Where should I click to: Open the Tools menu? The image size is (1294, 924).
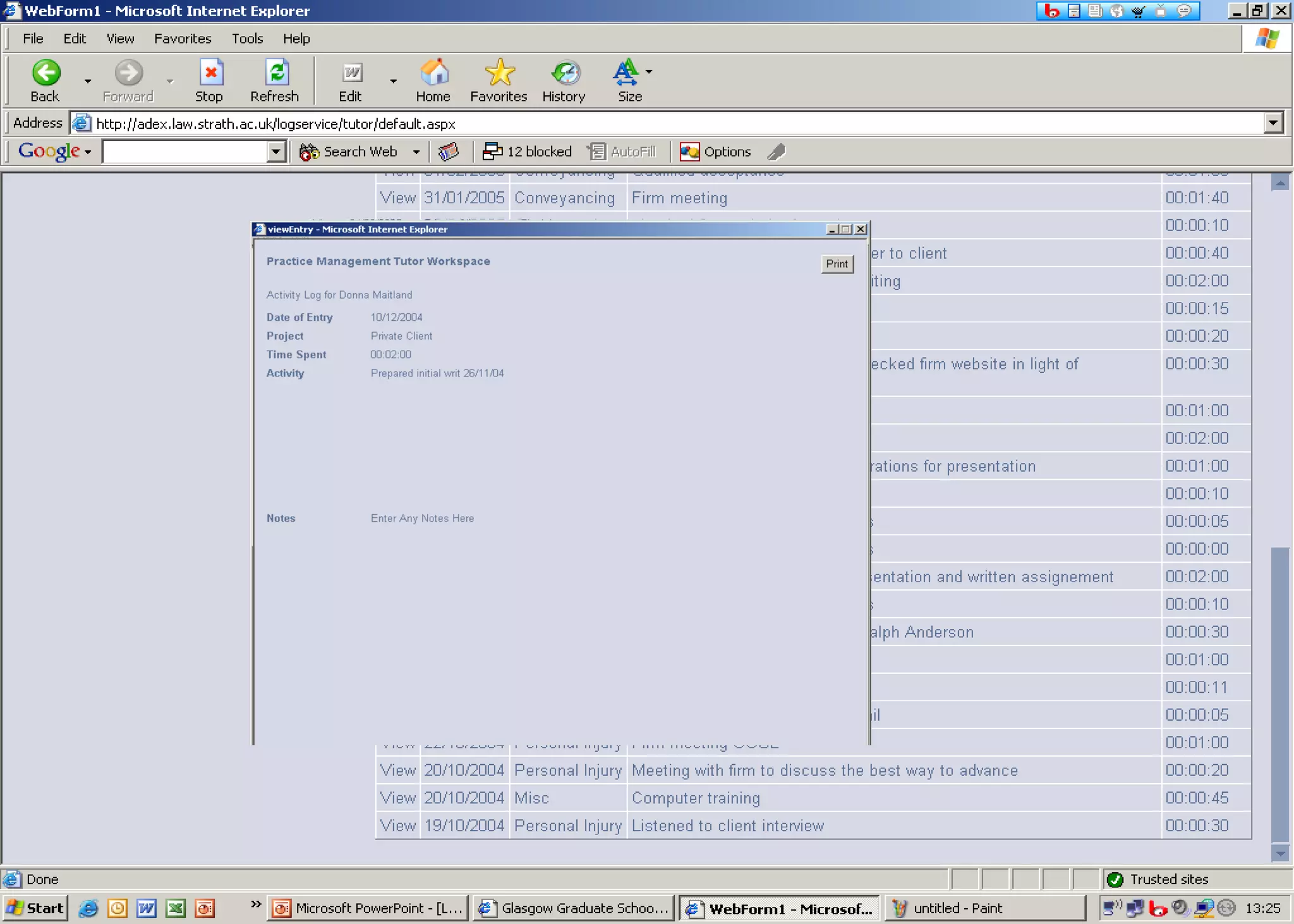(246, 39)
